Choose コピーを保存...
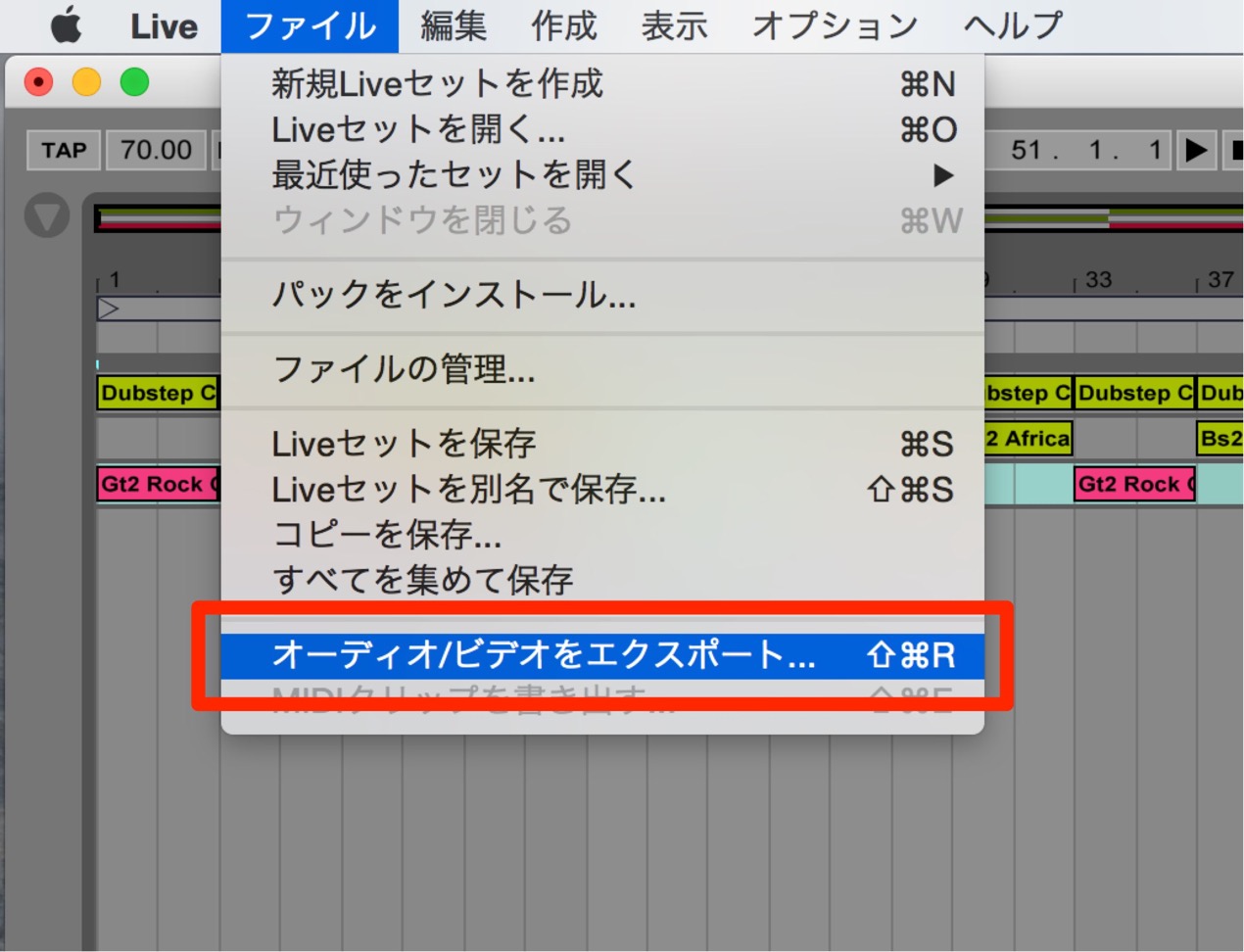This screenshot has height=952, width=1244. (602, 535)
